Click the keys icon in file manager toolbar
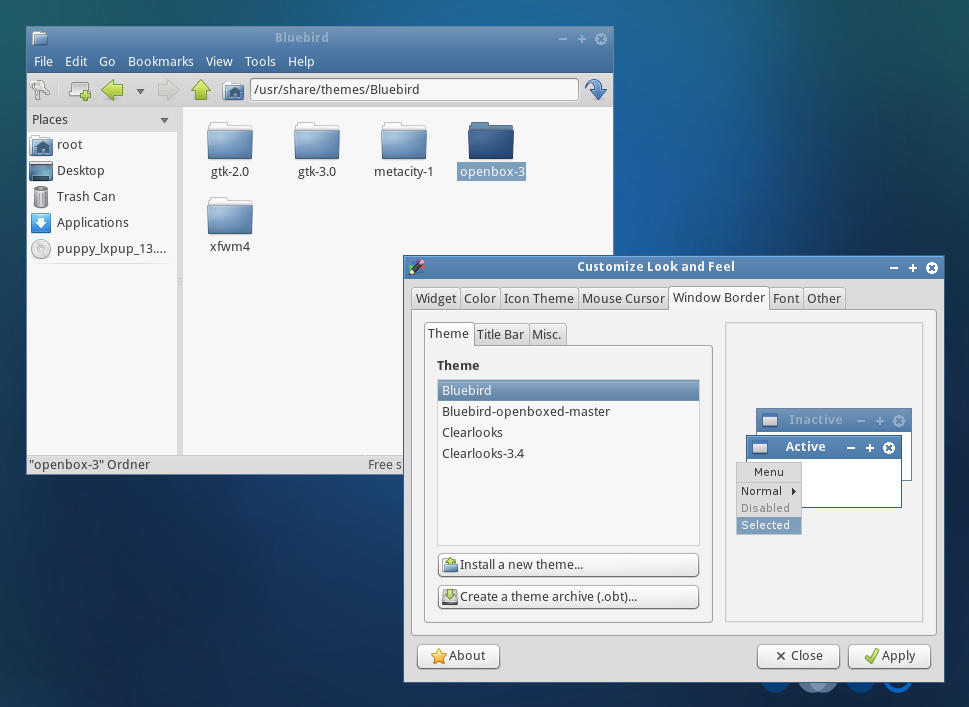Screen dimensions: 969x707 click(x=40, y=90)
